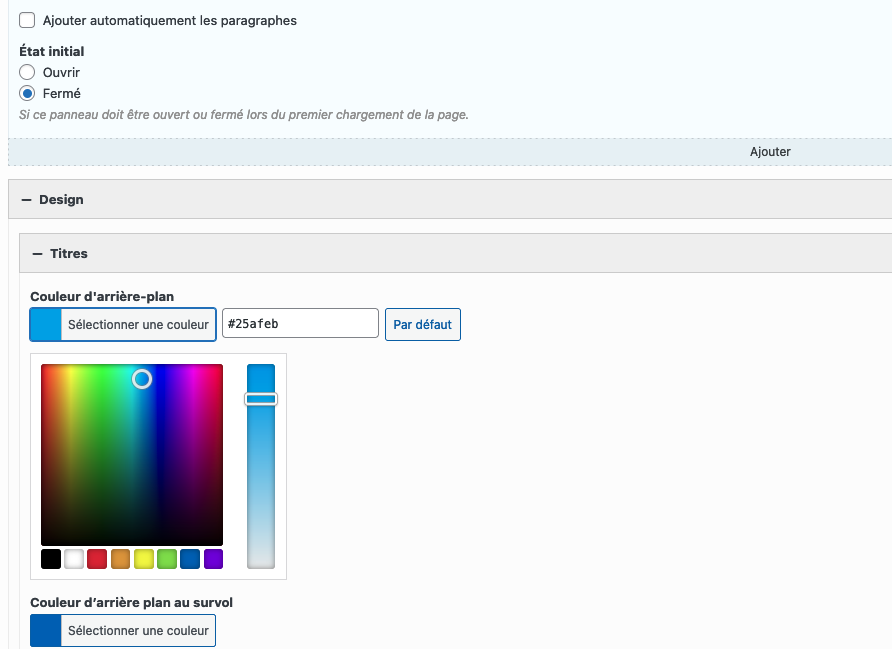Click the 'Couleur d'arrière-plan' label
The height and width of the screenshot is (649, 892).
pos(102,296)
